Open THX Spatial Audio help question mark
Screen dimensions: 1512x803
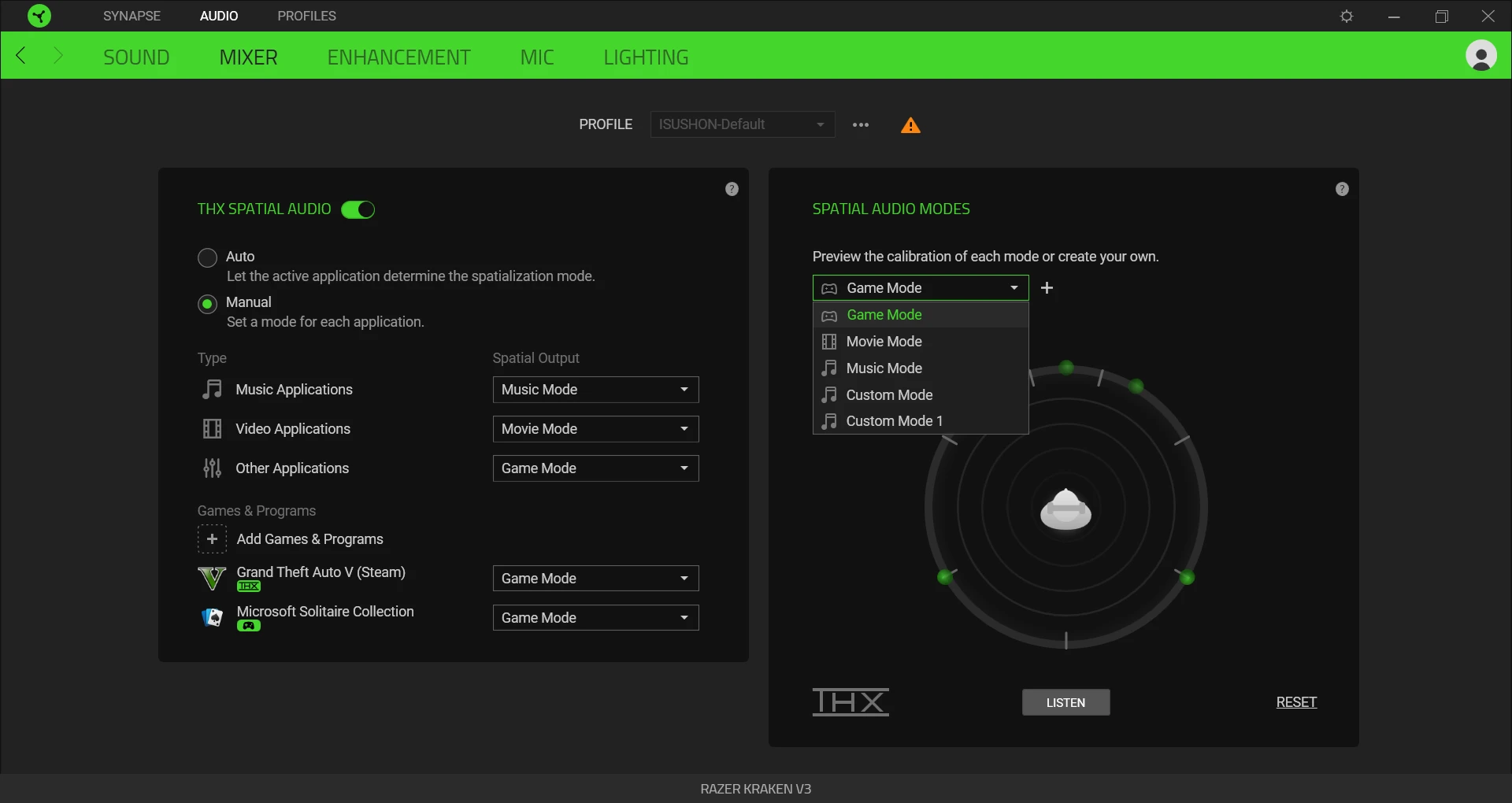(732, 189)
